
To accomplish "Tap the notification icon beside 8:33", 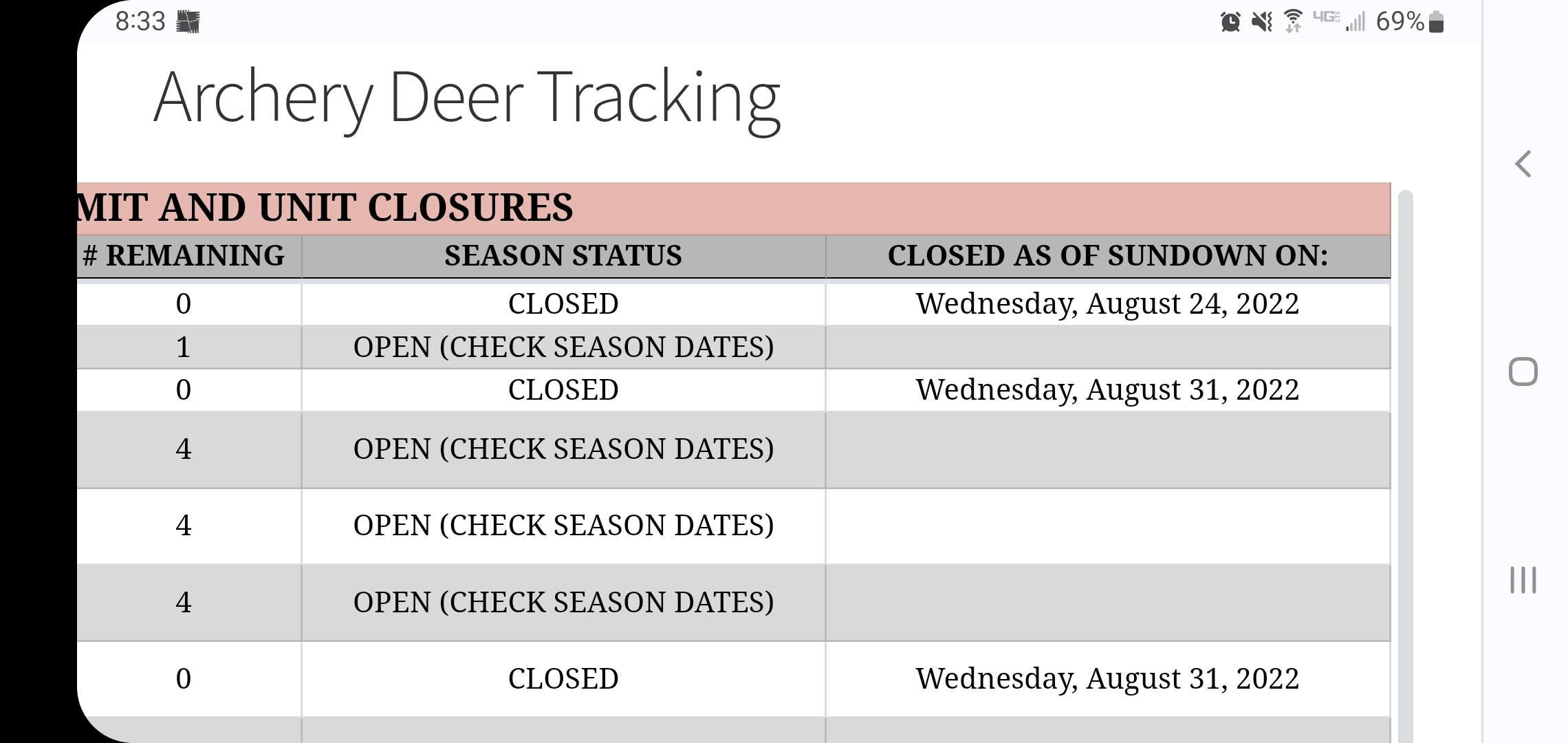I will point(188,22).
